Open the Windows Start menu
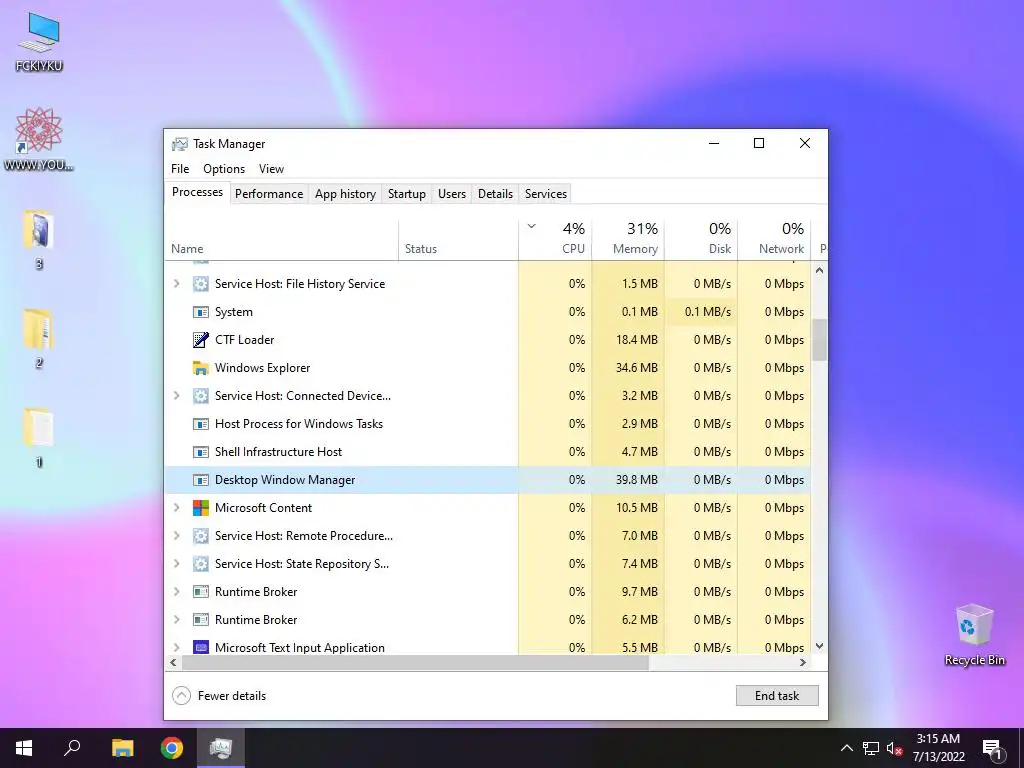The image size is (1024, 768). coord(24,748)
